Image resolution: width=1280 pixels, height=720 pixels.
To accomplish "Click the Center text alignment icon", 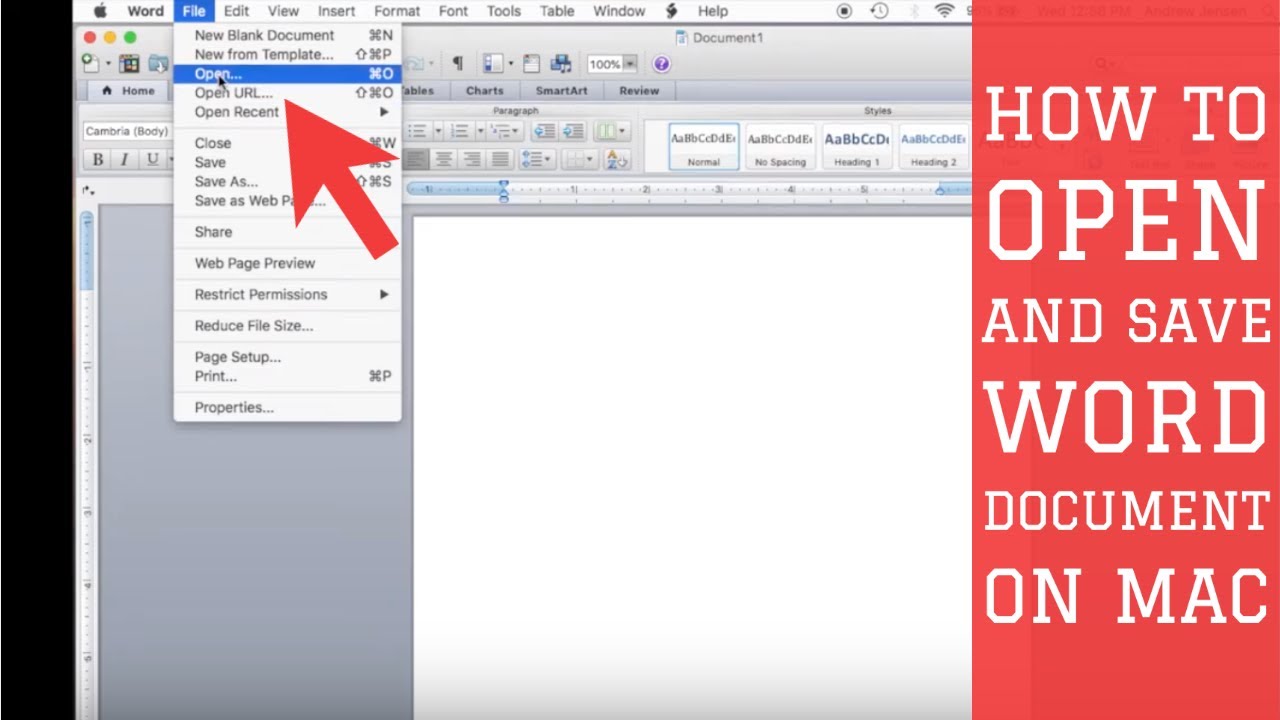I will pyautogui.click(x=444, y=160).
